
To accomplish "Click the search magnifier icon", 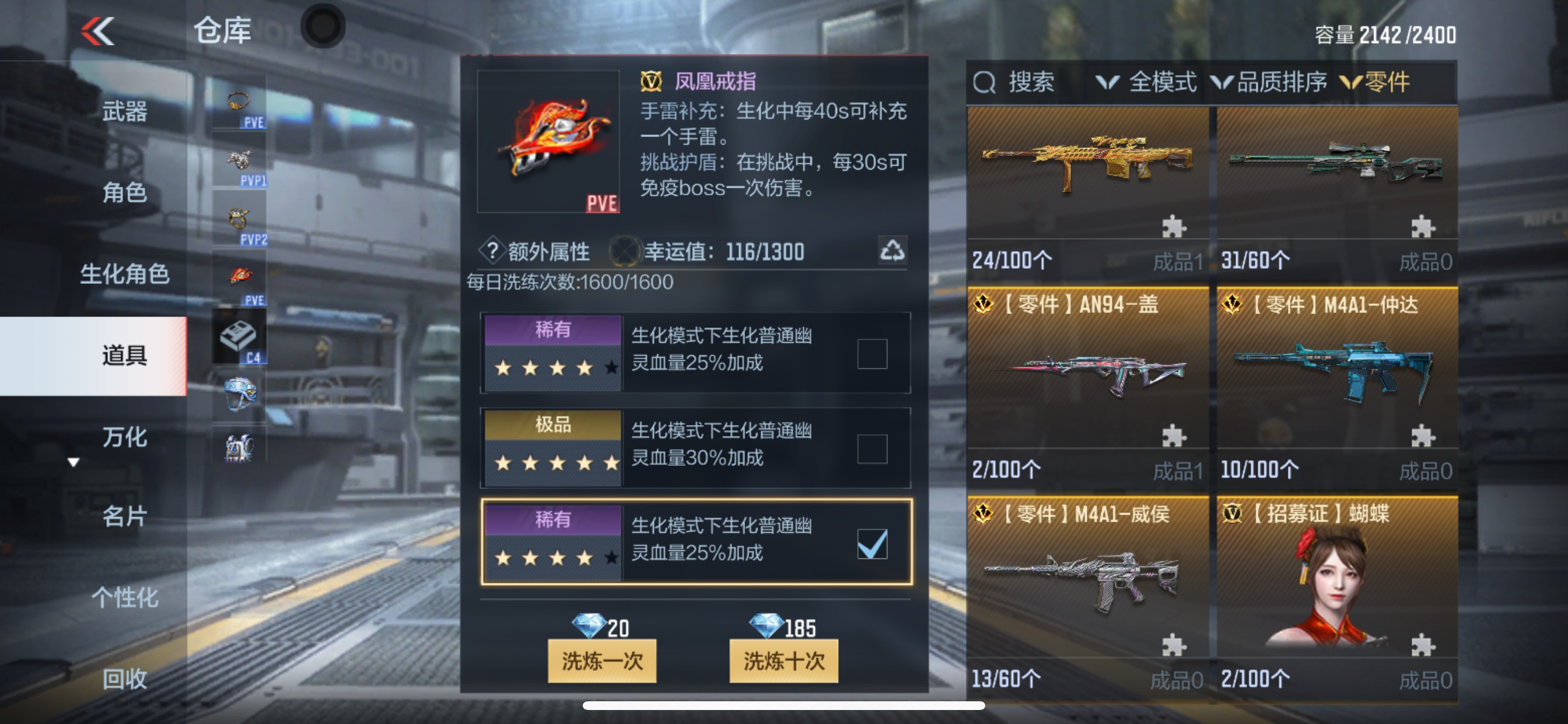I will (984, 82).
